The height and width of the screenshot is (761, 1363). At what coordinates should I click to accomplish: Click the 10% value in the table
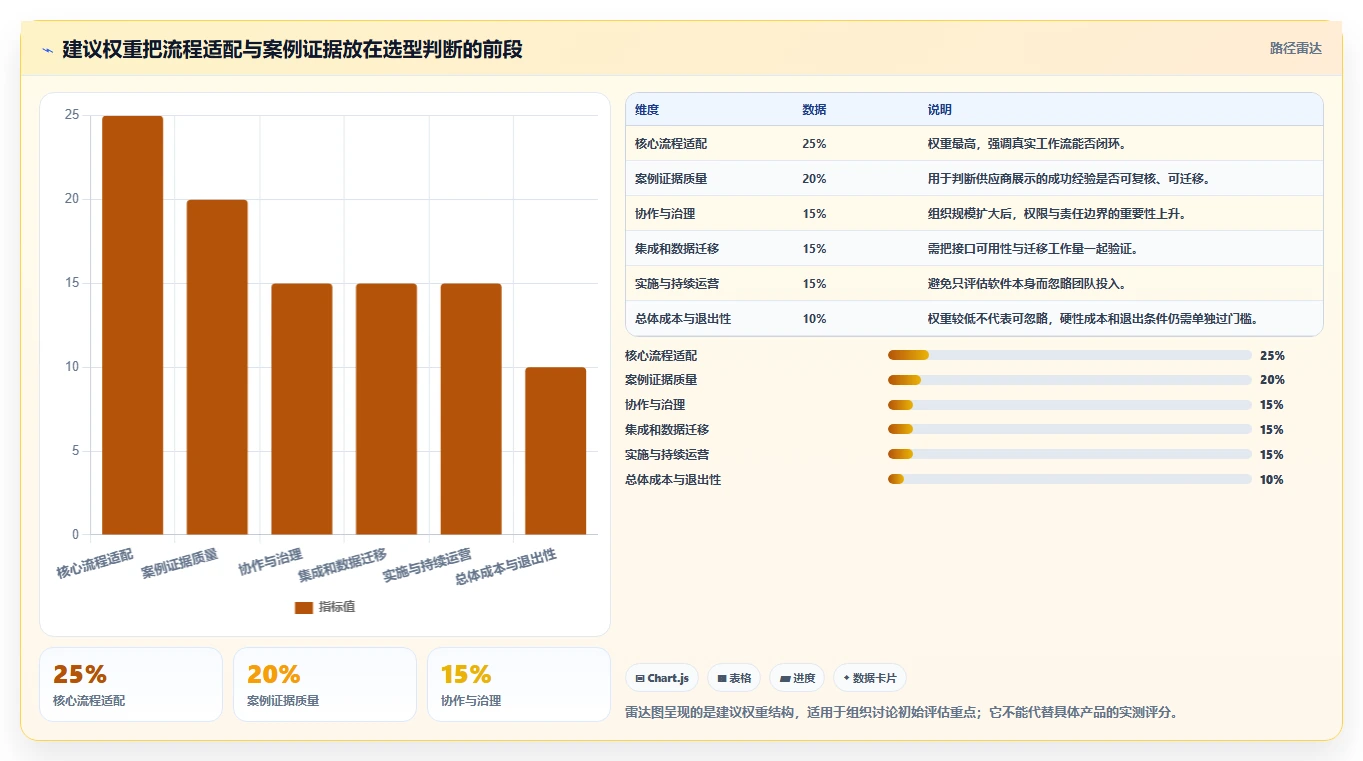(x=814, y=319)
